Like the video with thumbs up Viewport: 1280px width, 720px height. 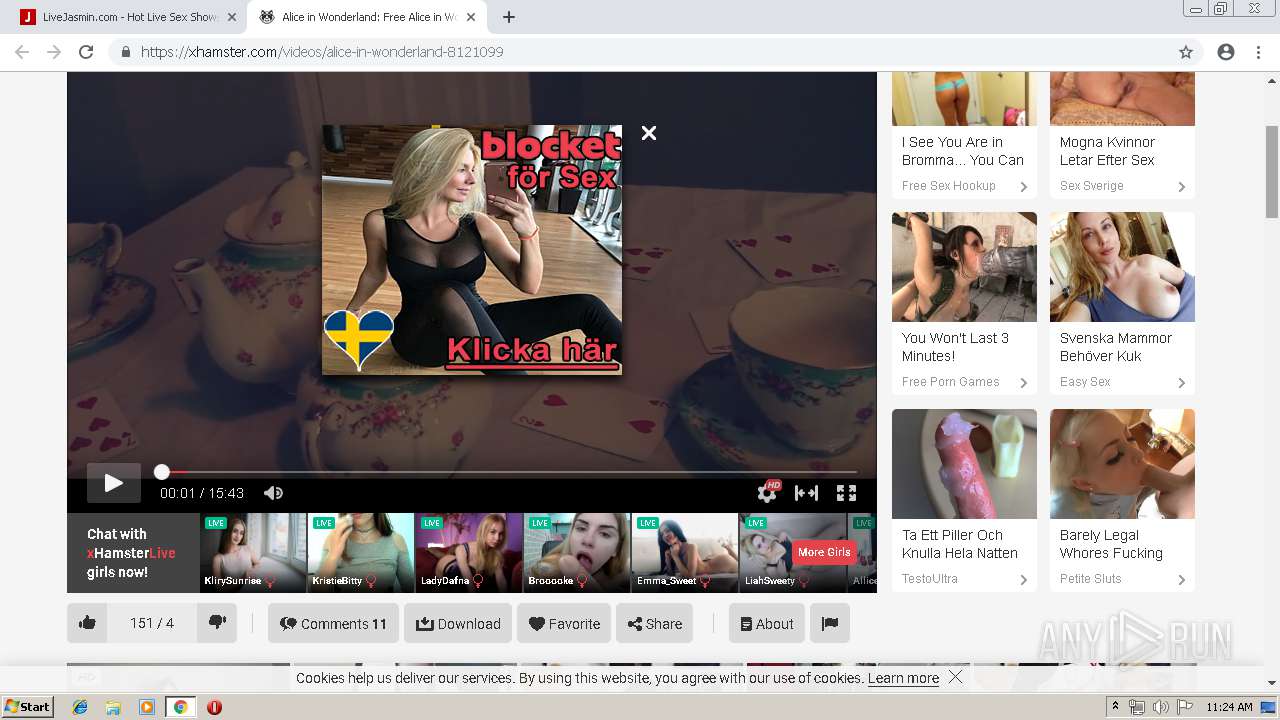click(x=88, y=623)
